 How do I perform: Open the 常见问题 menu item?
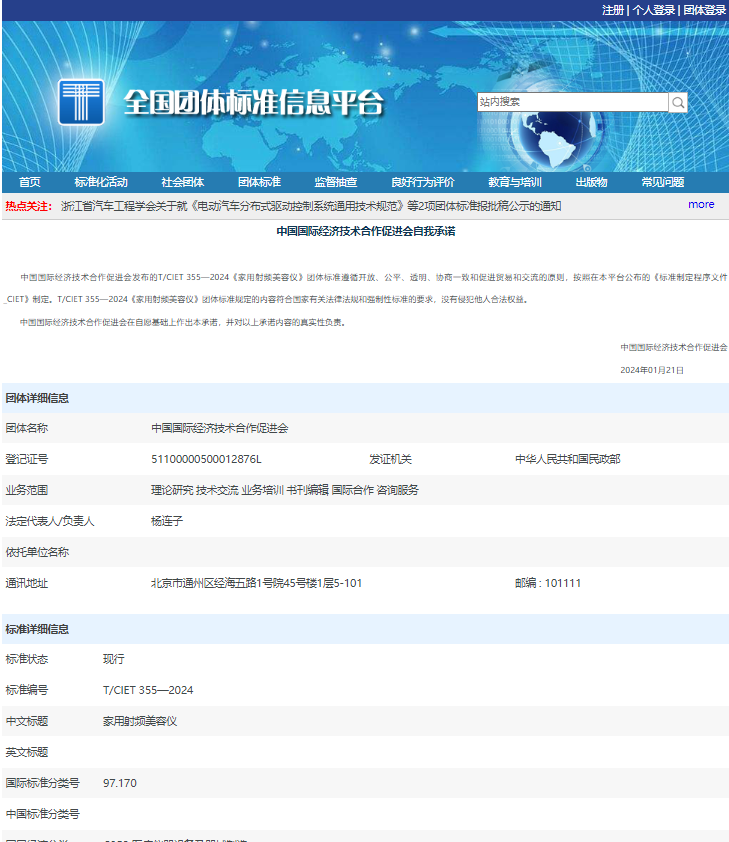pyautogui.click(x=663, y=182)
